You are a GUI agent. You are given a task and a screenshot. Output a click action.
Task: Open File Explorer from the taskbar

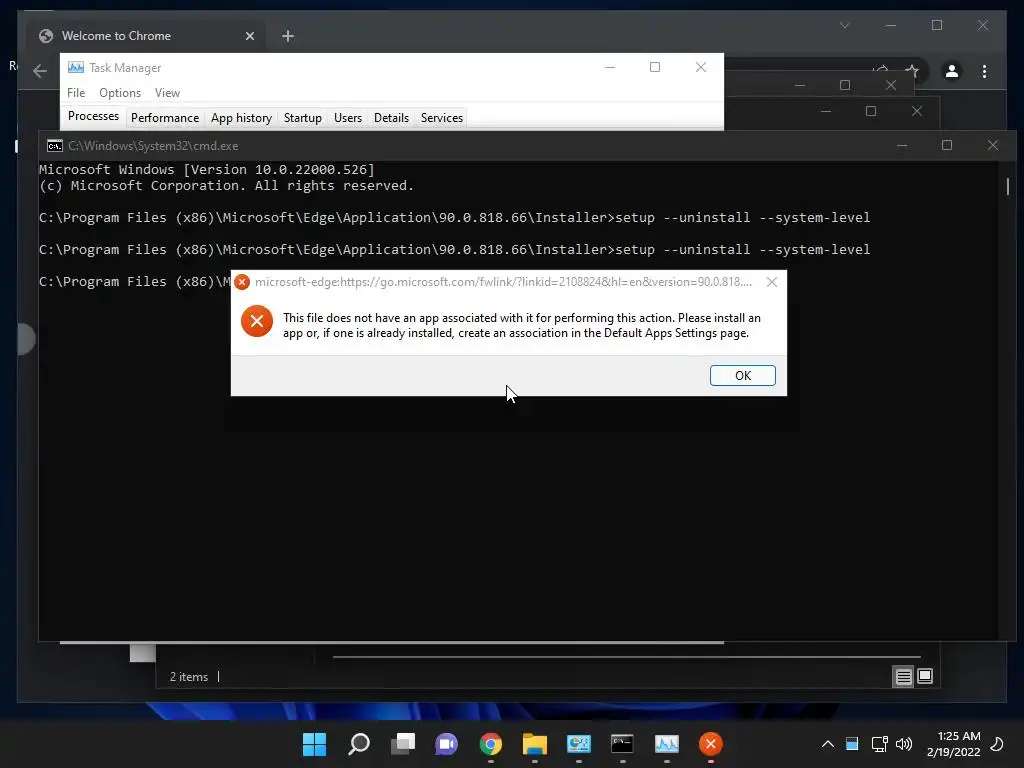pyautogui.click(x=534, y=744)
